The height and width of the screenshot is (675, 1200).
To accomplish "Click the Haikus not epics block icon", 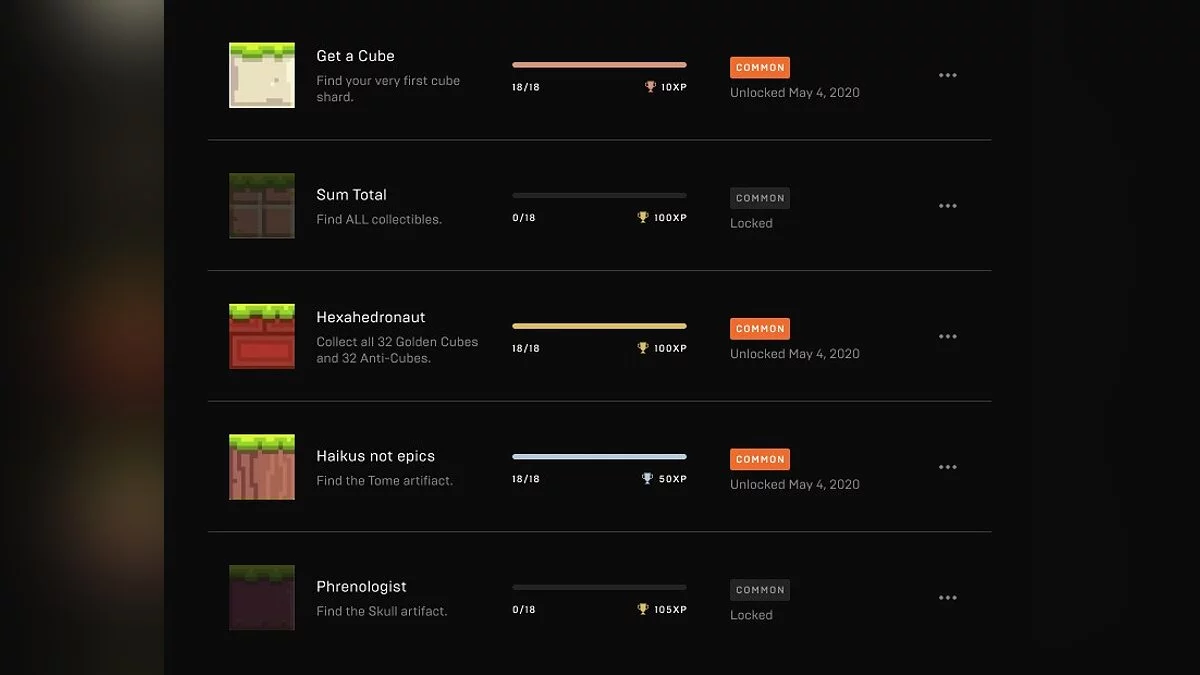I will point(262,467).
